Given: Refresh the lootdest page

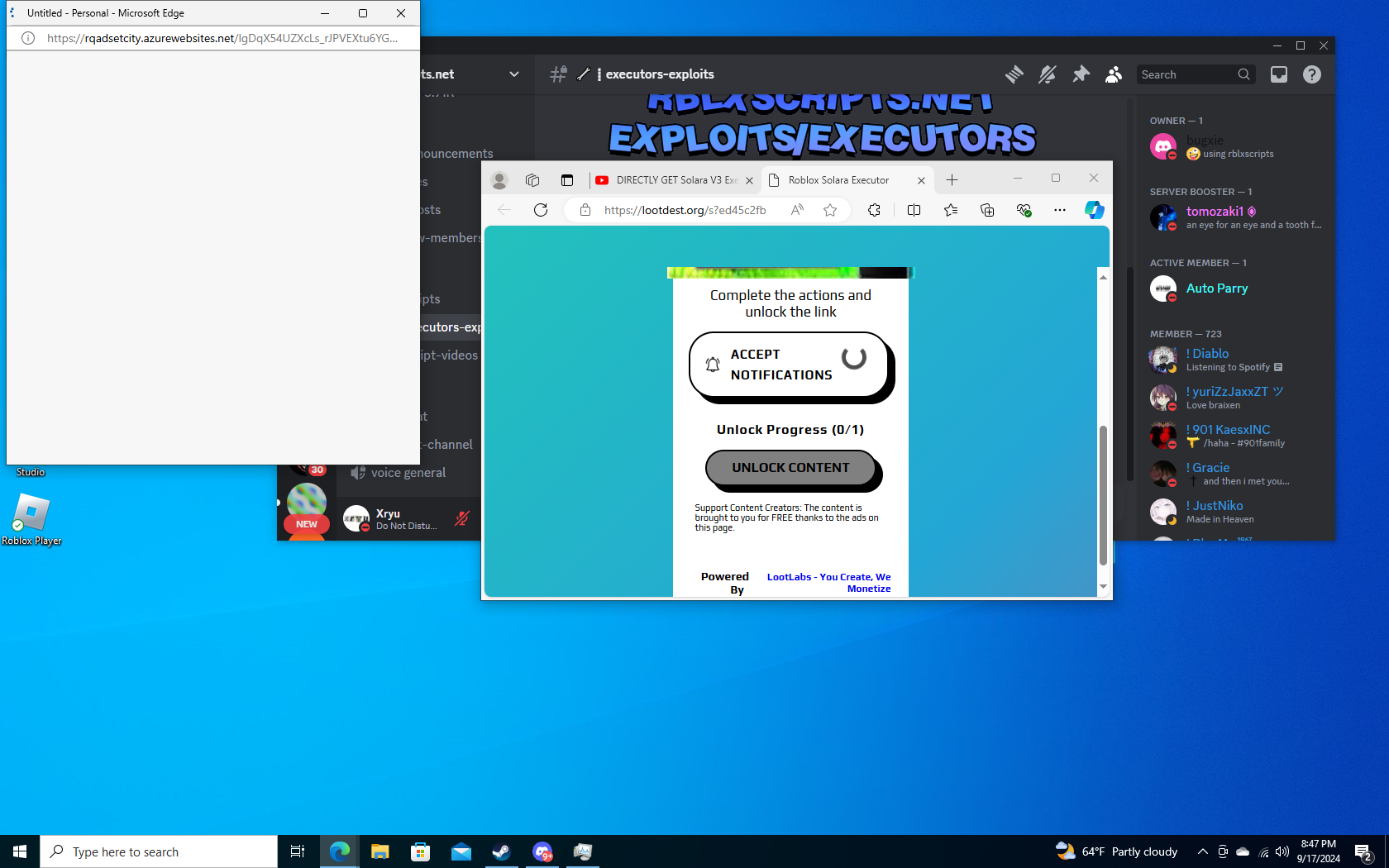Looking at the screenshot, I should tap(541, 210).
